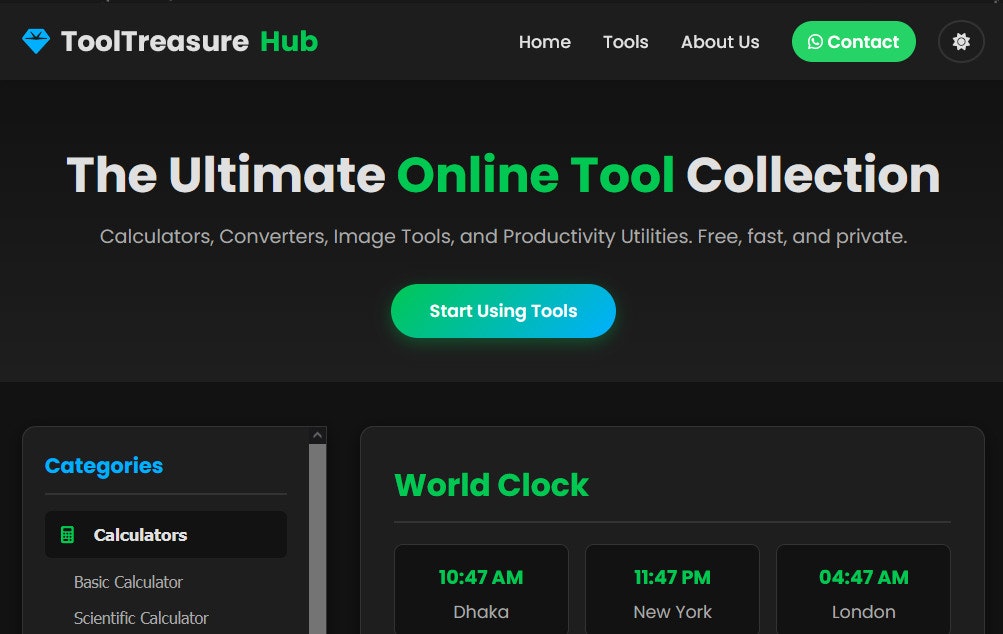
Task: Click the Categories panel heading
Action: (x=103, y=466)
